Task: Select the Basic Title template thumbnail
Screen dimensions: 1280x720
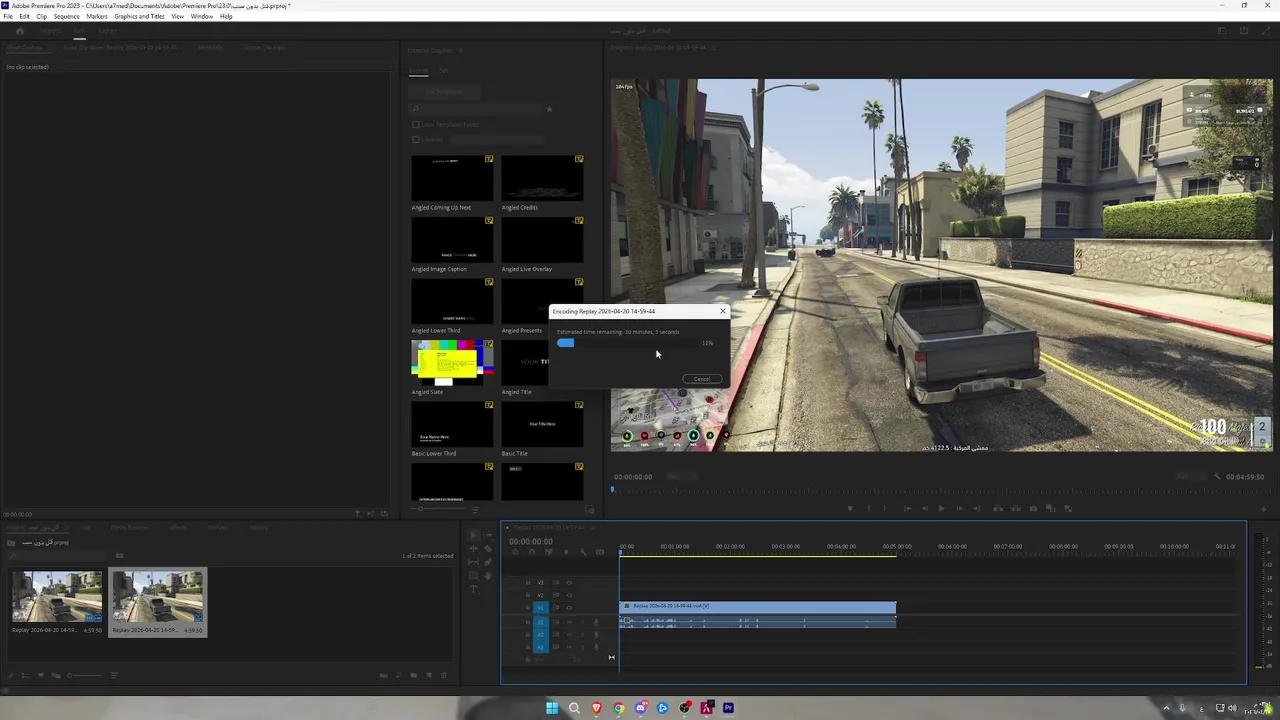Action: [x=542, y=424]
